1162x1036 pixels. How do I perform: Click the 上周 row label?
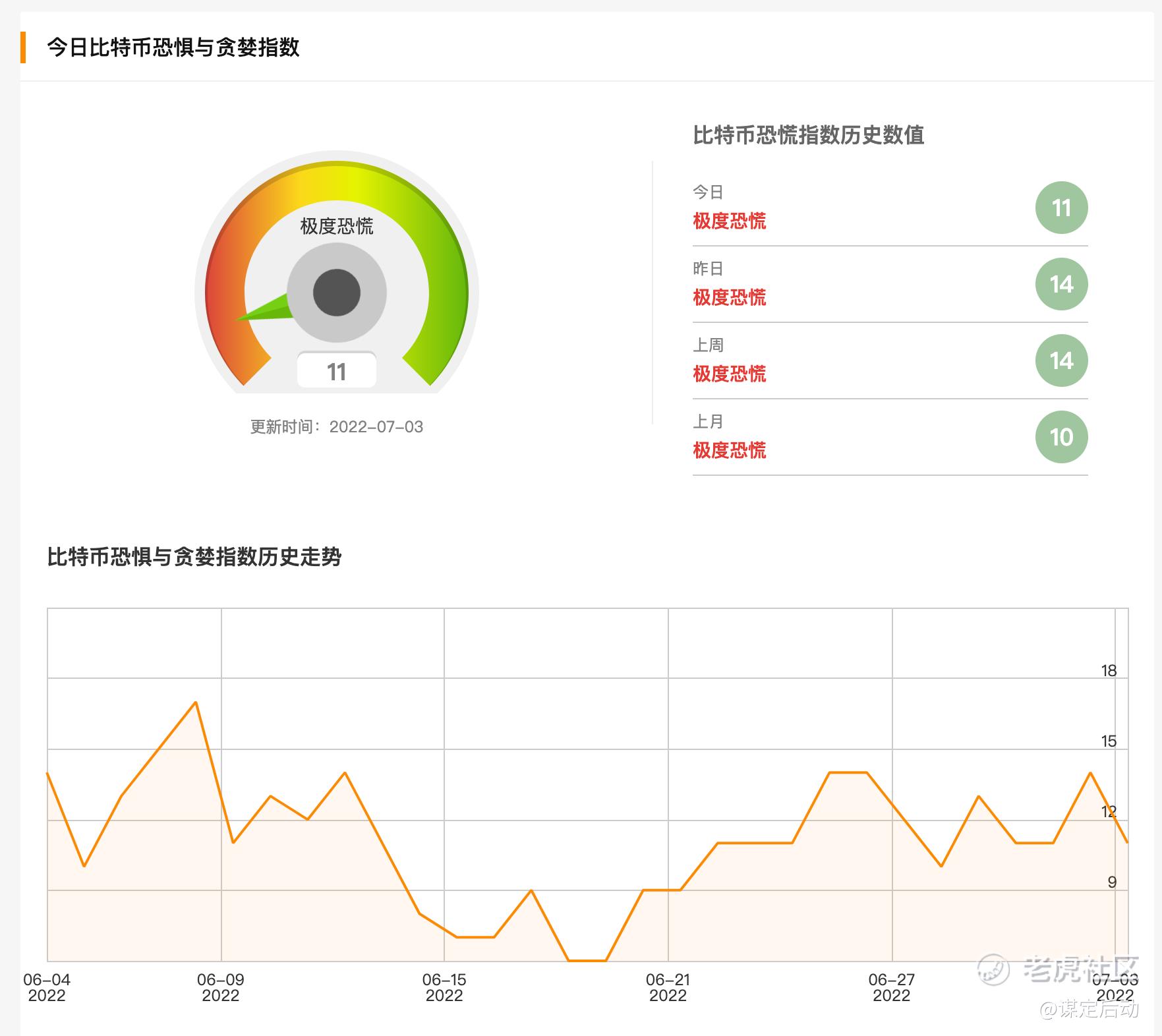click(x=709, y=345)
